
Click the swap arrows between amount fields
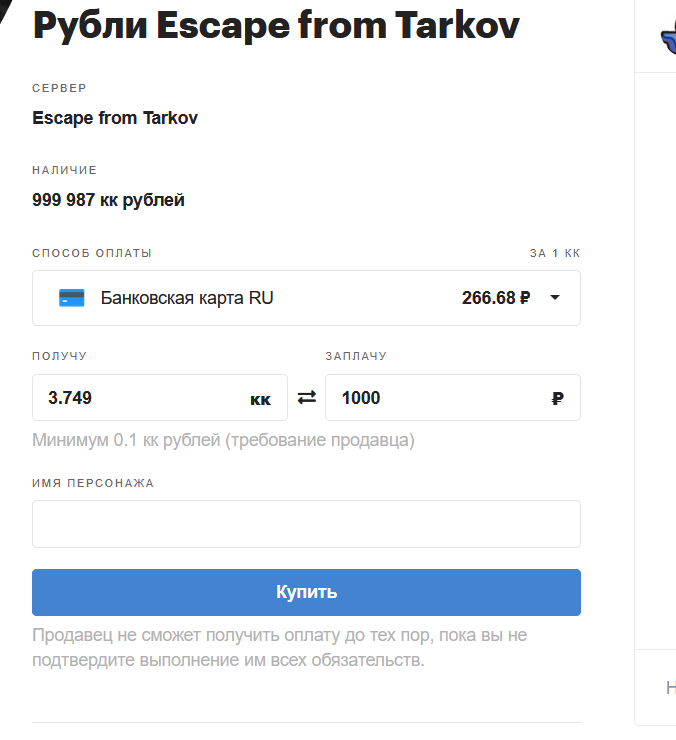click(x=307, y=398)
